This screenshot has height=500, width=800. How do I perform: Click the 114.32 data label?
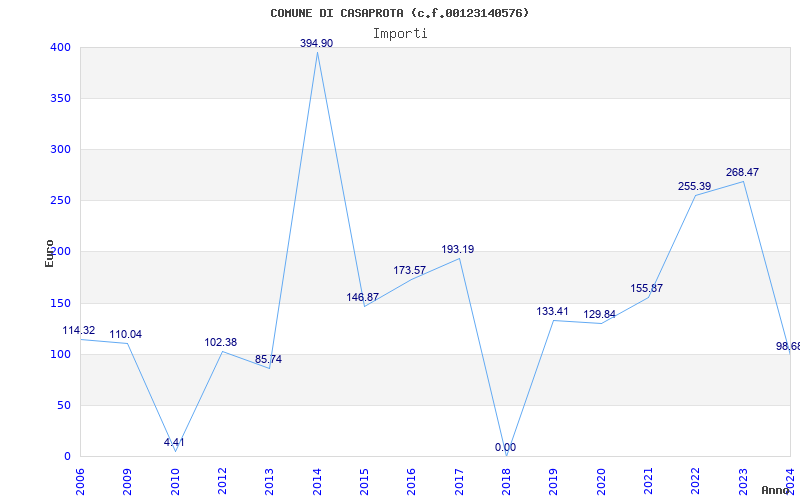pos(79,331)
